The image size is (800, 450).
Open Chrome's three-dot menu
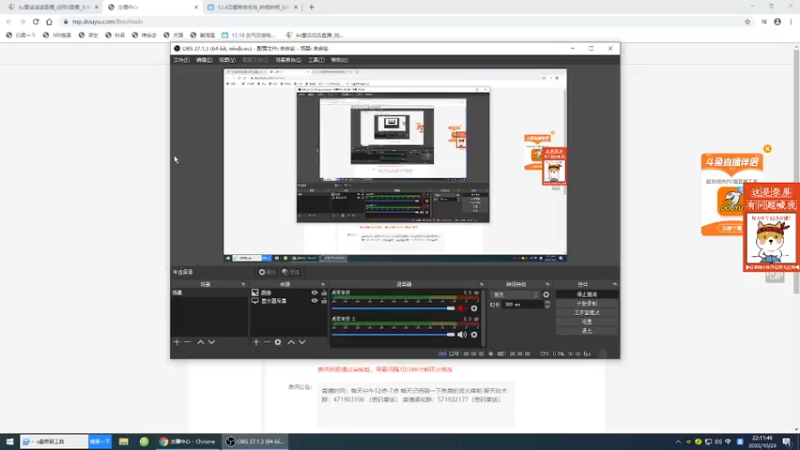point(791,21)
